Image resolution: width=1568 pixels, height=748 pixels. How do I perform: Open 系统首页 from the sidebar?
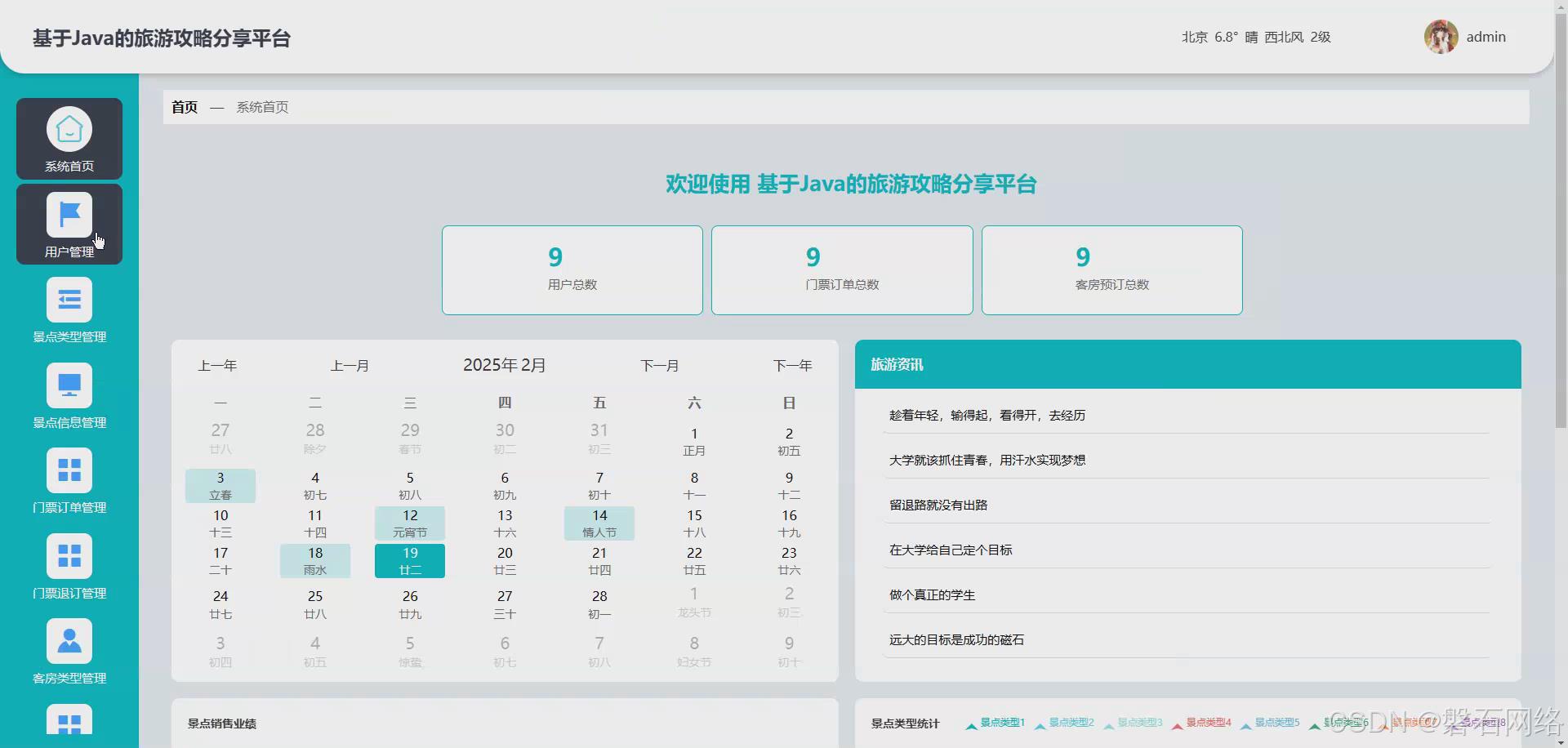[x=69, y=139]
